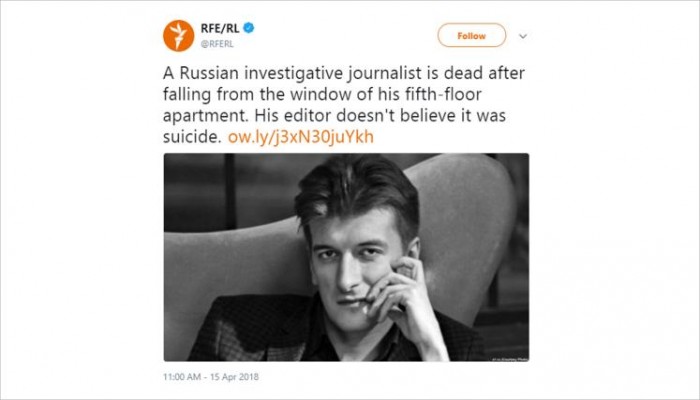Click the 15 Apr 2018 date
700x400 pixels.
pos(234,377)
